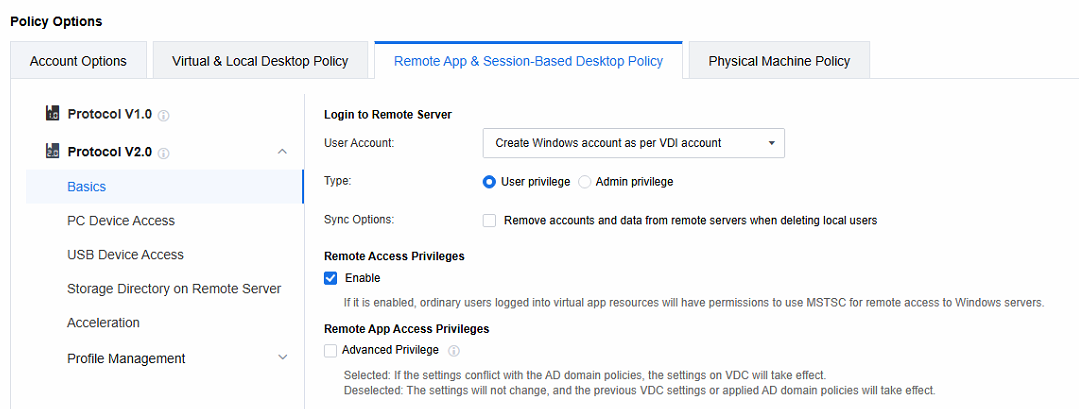Click info icon beside Protocol V2.0
Image resolution: width=1079 pixels, height=409 pixels.
click(x=164, y=153)
